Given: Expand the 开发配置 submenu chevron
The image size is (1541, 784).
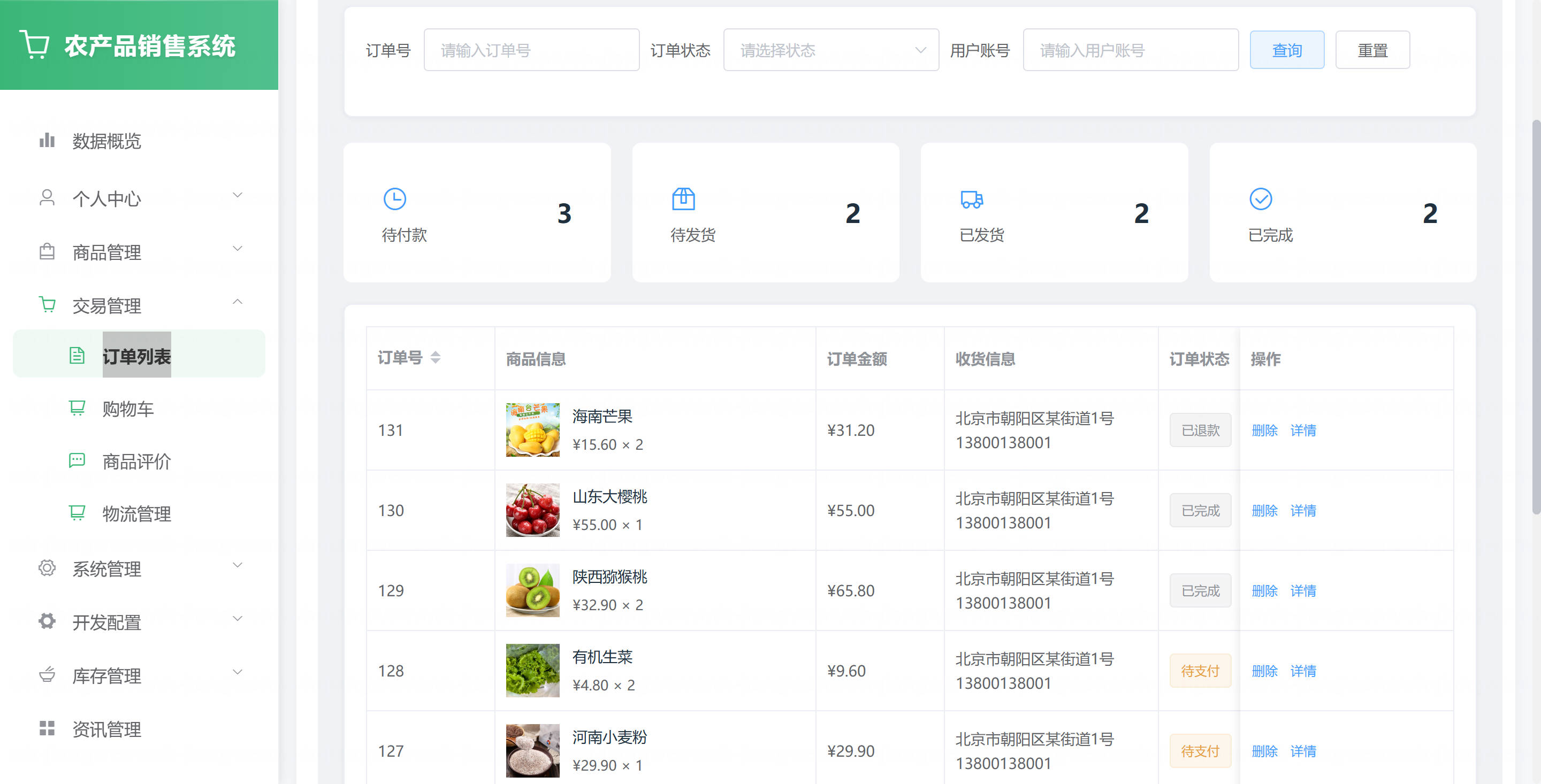Looking at the screenshot, I should (238, 618).
